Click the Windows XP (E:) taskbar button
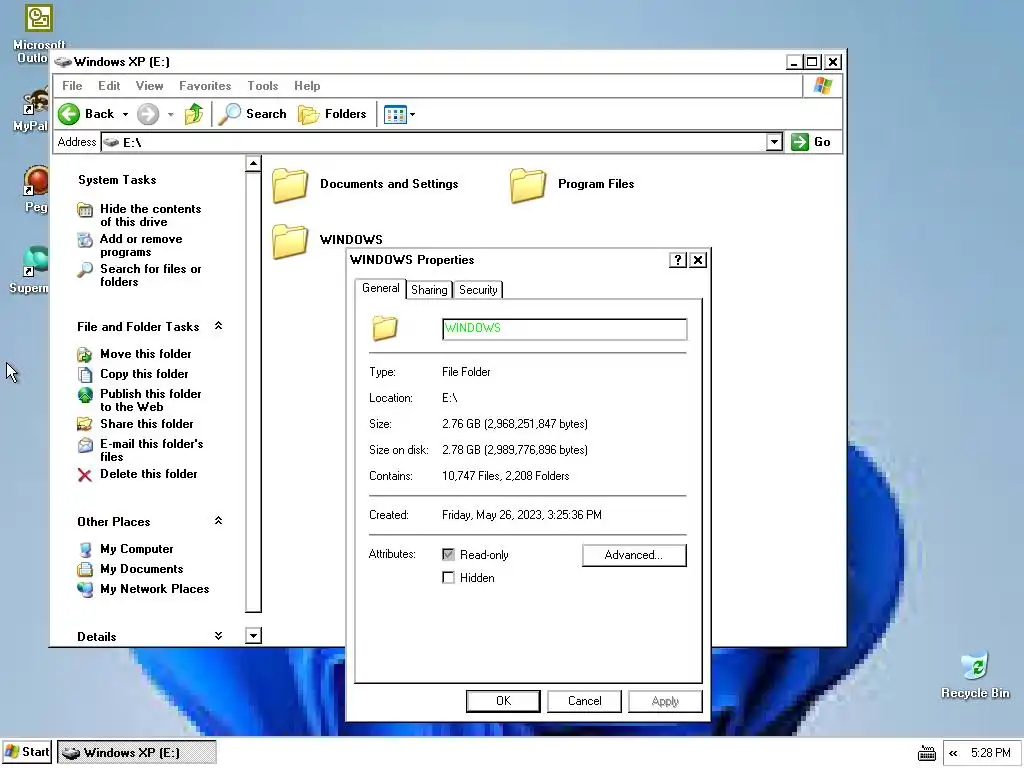This screenshot has width=1024, height=768. pyautogui.click(x=136, y=753)
